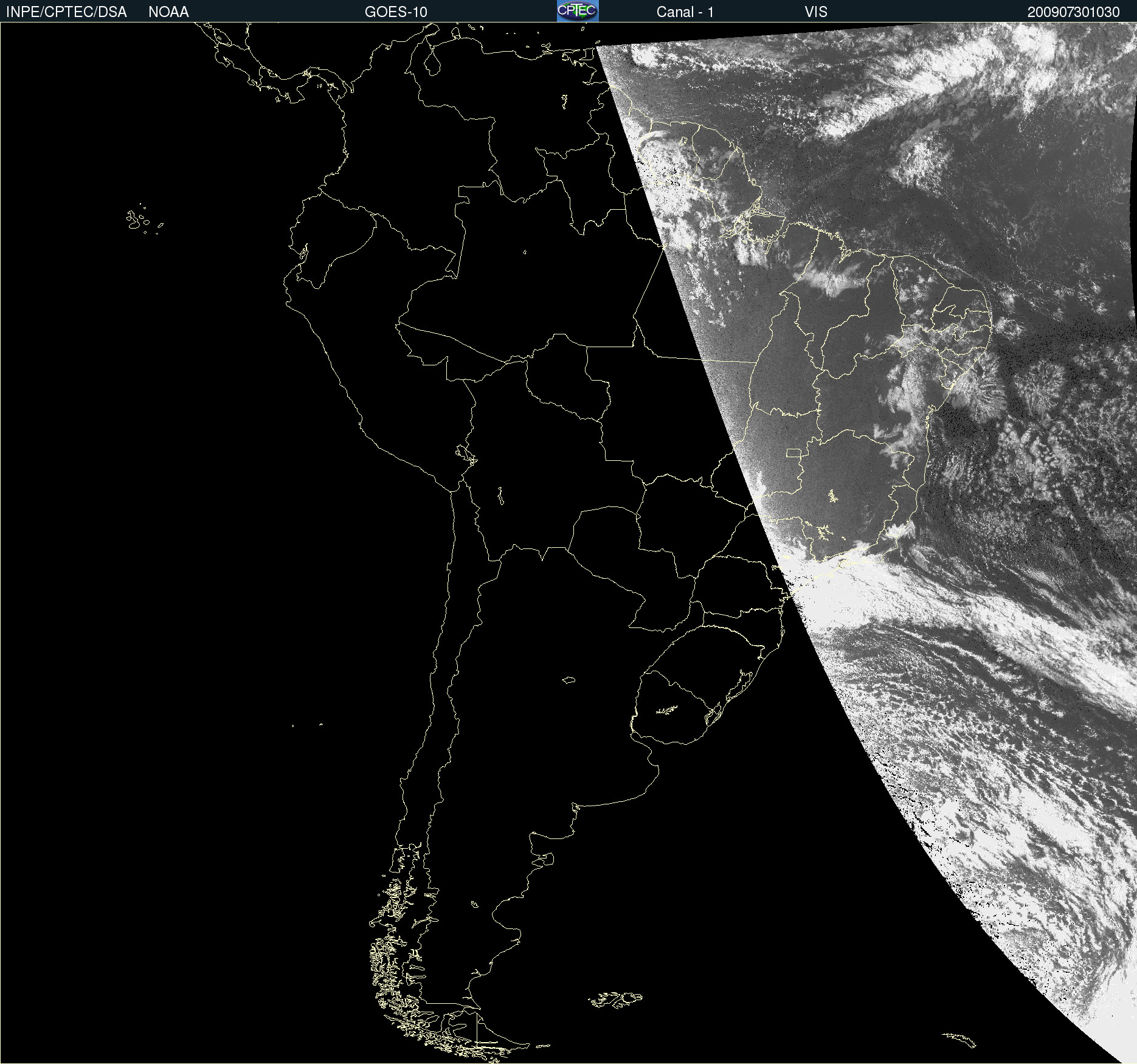Image resolution: width=1137 pixels, height=1064 pixels.
Task: Click the Canal - 1 label
Action: click(x=685, y=12)
